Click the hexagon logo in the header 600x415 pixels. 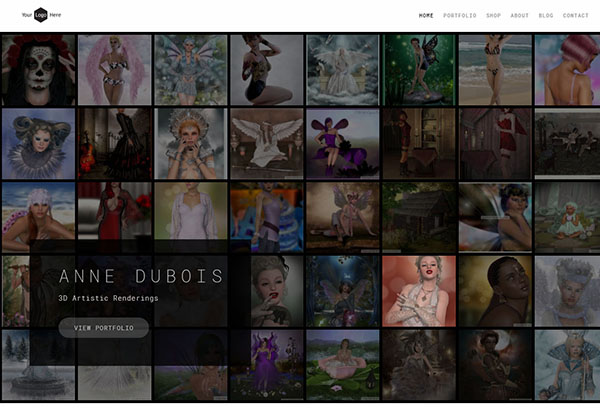tap(41, 16)
